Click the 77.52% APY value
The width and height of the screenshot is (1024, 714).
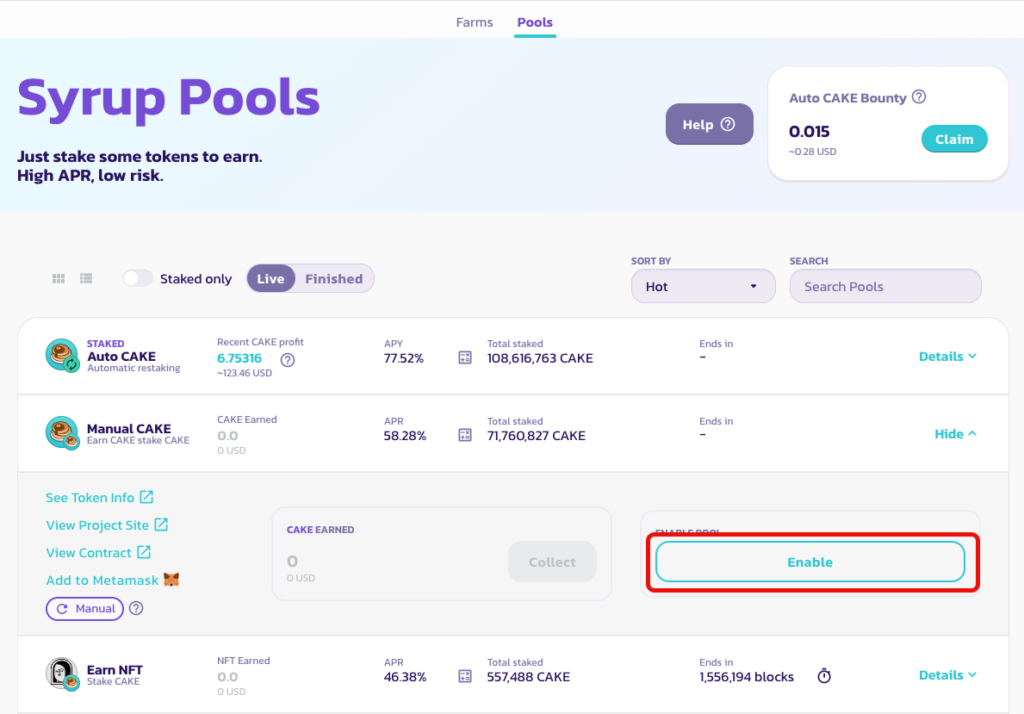coord(404,358)
